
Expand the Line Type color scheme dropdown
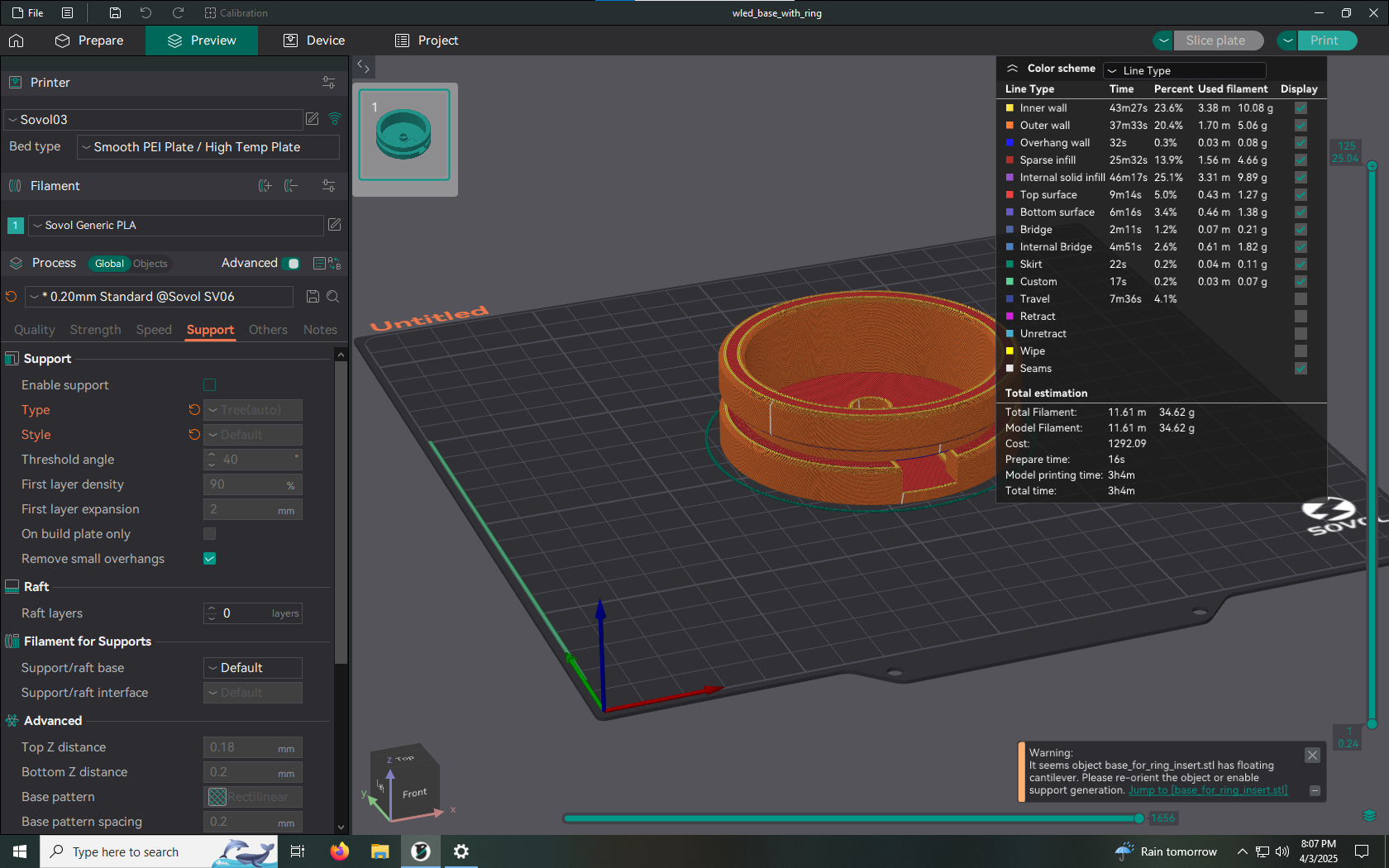coord(1184,71)
